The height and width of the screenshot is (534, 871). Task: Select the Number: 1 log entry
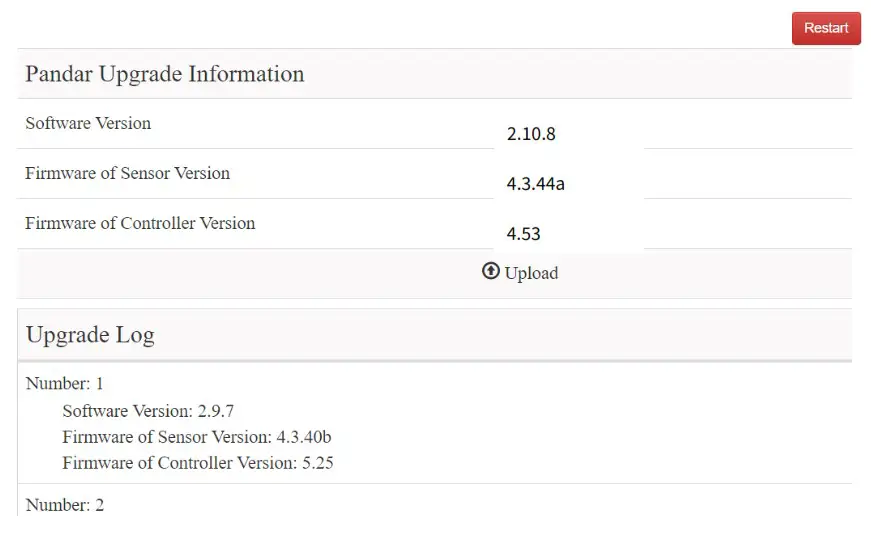pos(64,383)
